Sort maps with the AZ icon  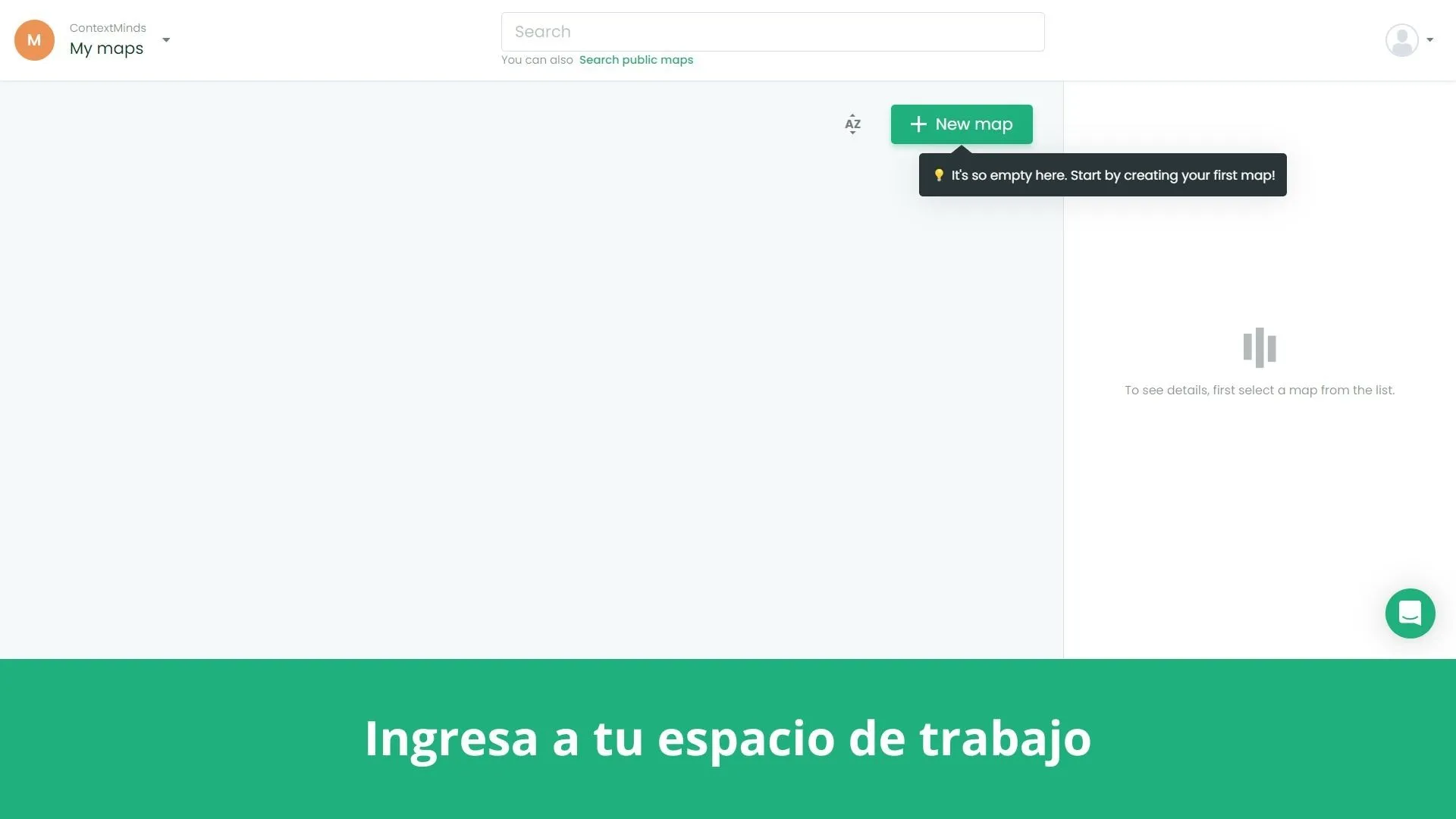tap(852, 124)
